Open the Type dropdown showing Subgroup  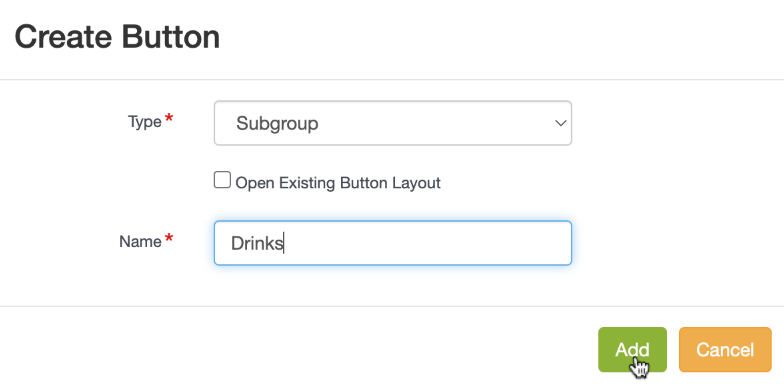click(x=392, y=123)
